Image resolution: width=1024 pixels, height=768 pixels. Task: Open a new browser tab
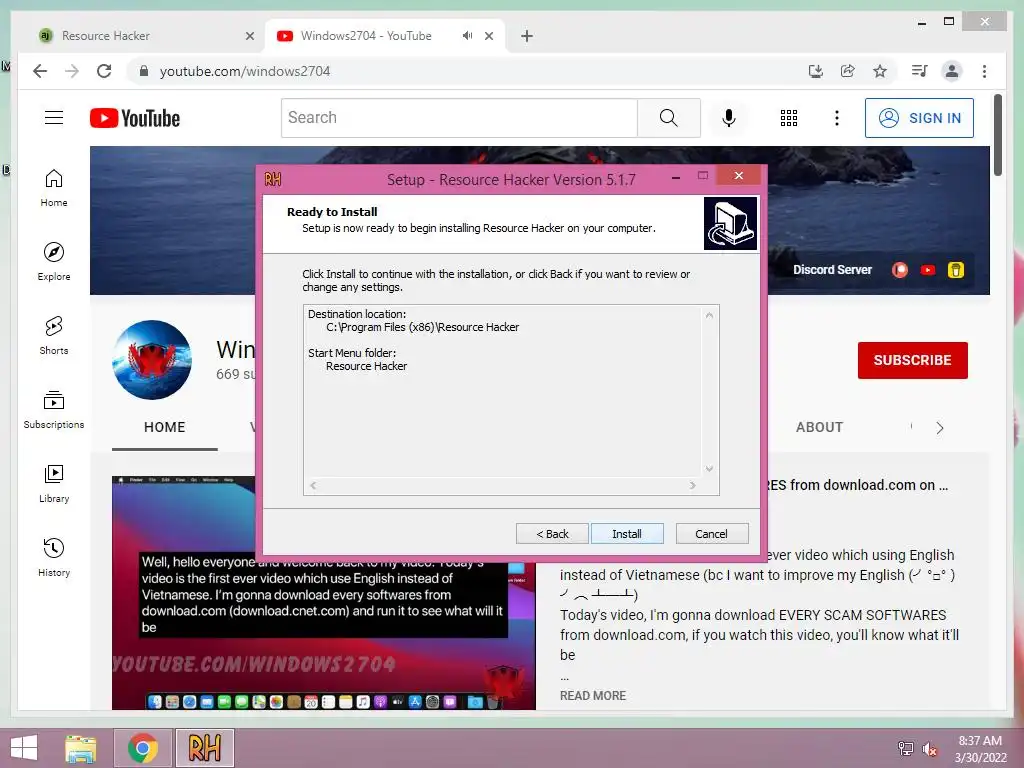pyautogui.click(x=526, y=36)
